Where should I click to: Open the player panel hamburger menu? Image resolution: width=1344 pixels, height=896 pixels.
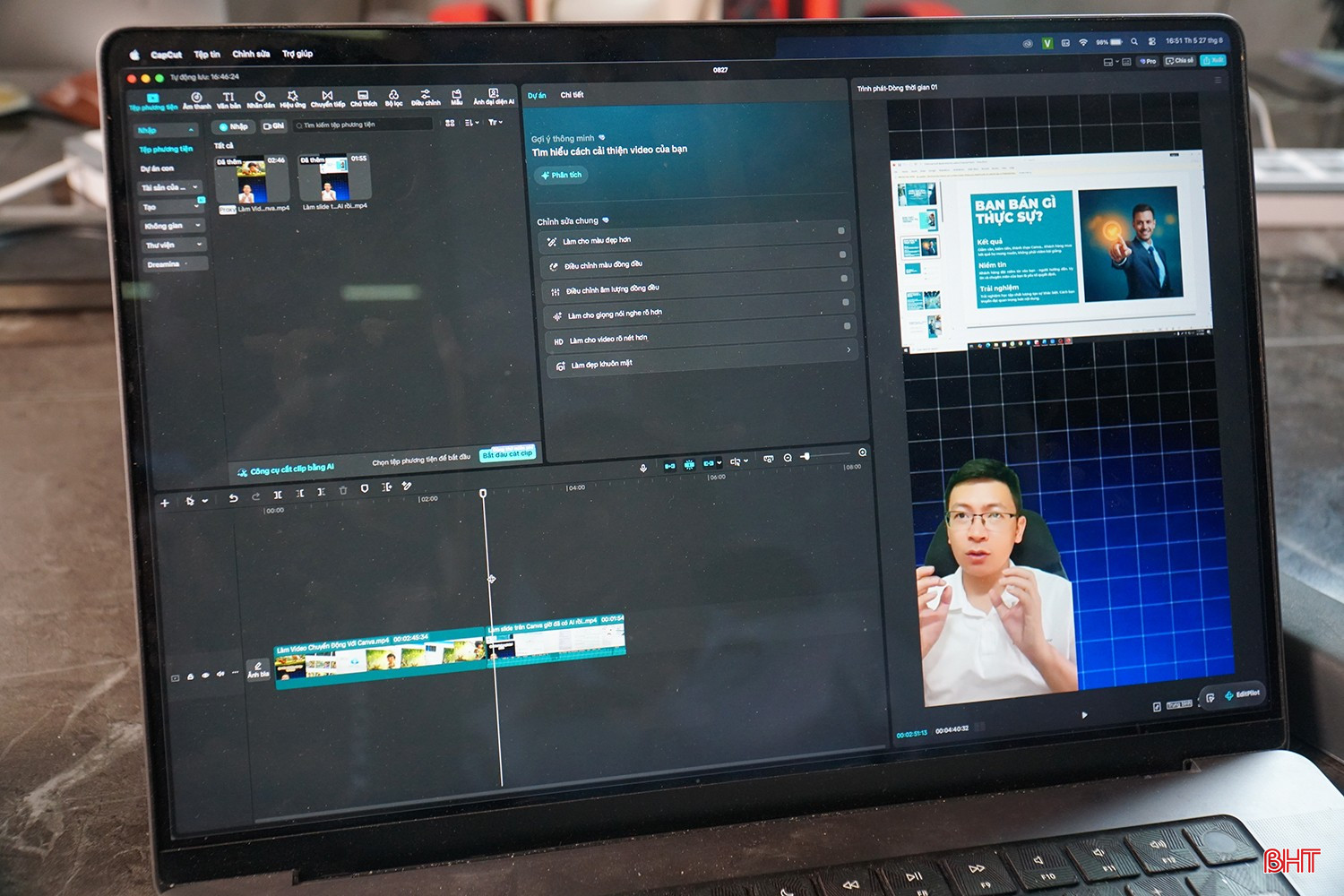[x=1218, y=81]
